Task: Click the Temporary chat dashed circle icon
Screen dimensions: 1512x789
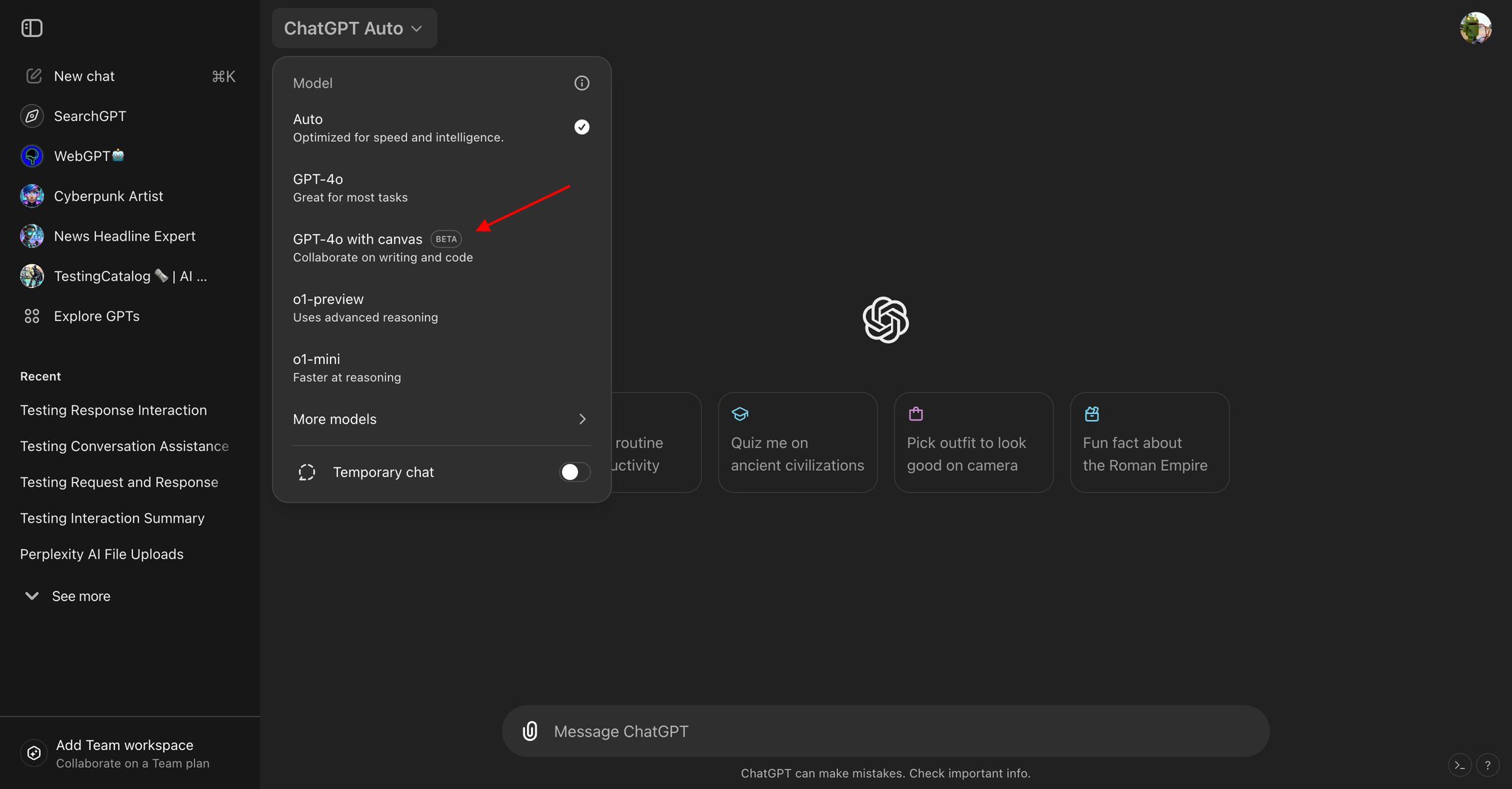Action: (306, 472)
